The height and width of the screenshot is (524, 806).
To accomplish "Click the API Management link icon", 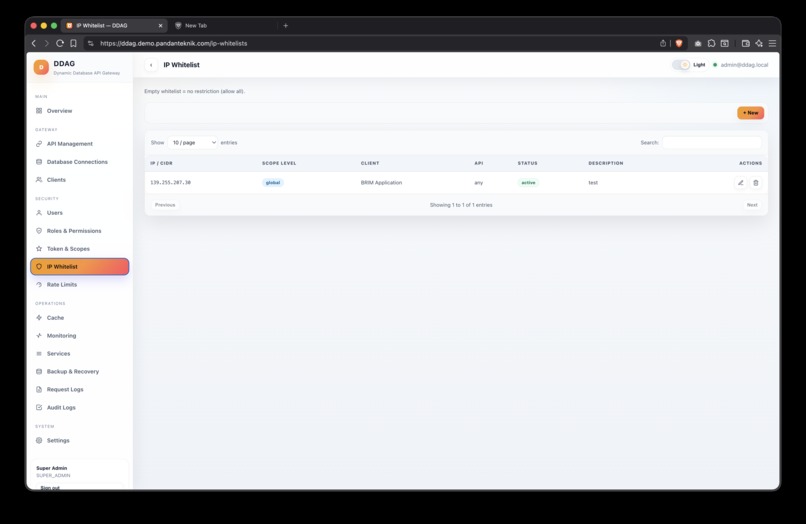I will (39, 143).
